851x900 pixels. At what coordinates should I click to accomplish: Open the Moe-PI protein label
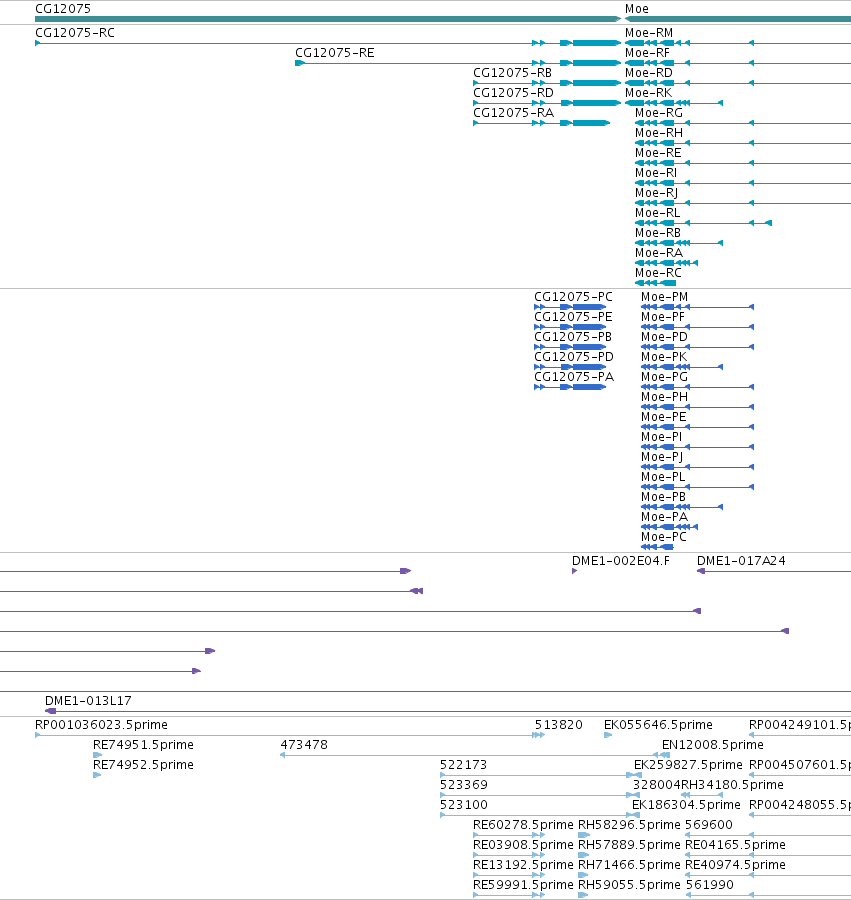pos(662,437)
